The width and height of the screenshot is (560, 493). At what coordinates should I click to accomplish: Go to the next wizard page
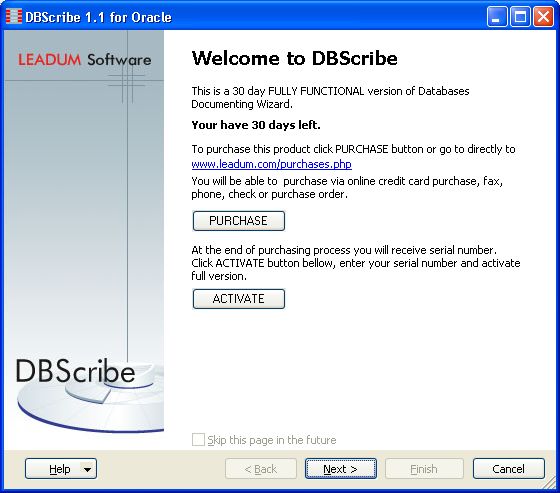341,469
